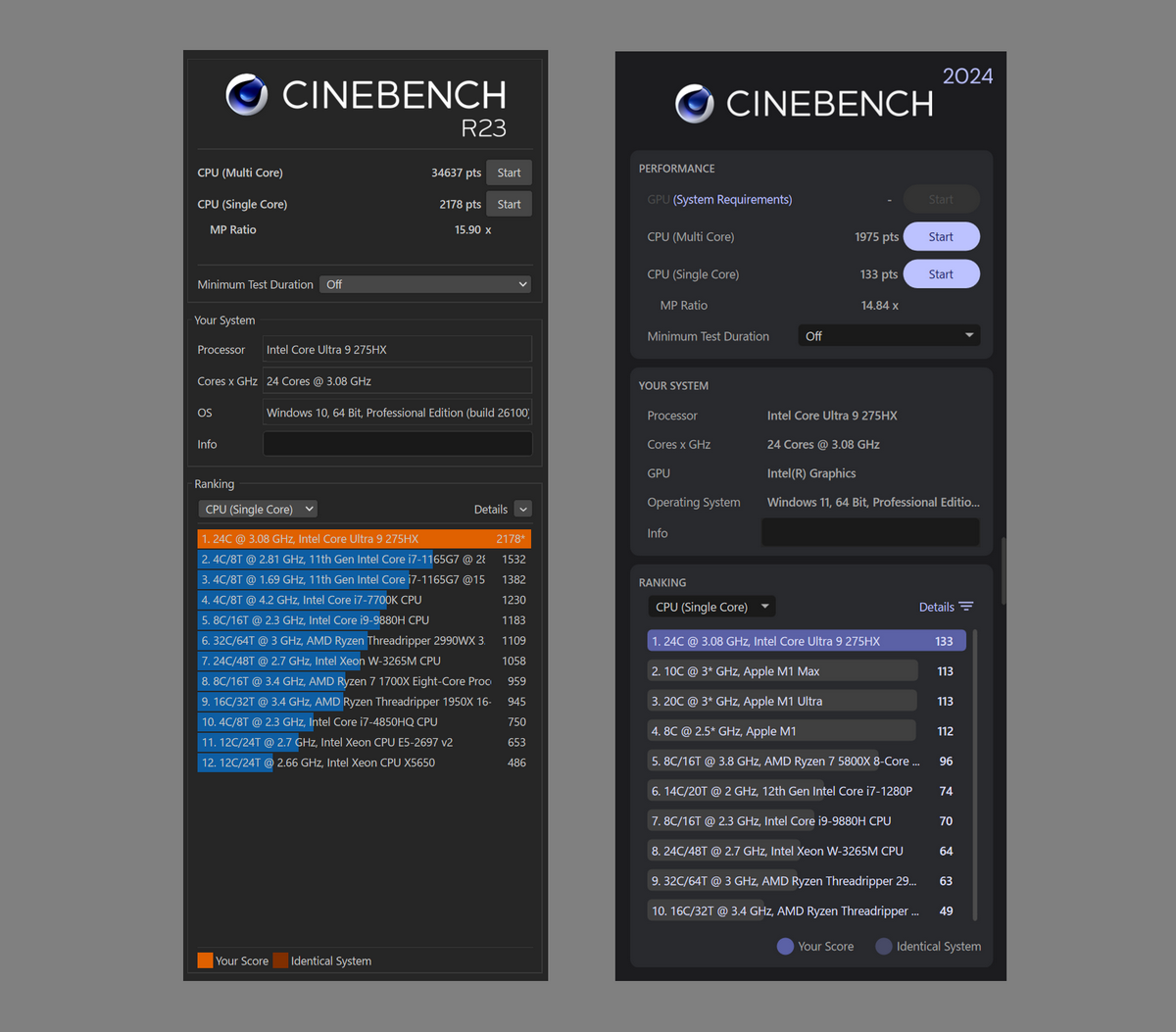Click the Cinebench 2024 logo sphere icon

click(x=694, y=103)
